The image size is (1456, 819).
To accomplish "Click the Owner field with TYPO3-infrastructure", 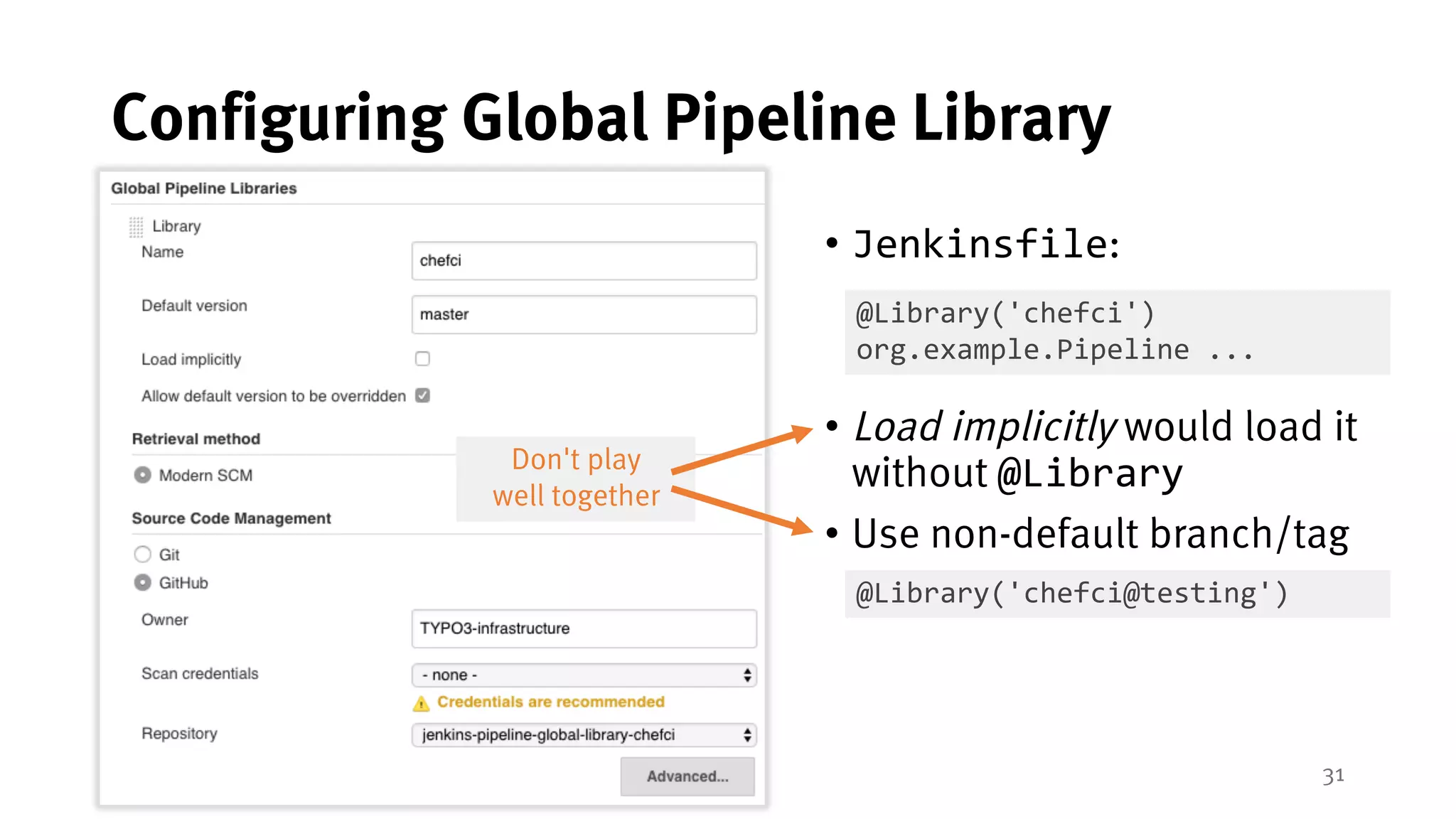I will point(584,628).
